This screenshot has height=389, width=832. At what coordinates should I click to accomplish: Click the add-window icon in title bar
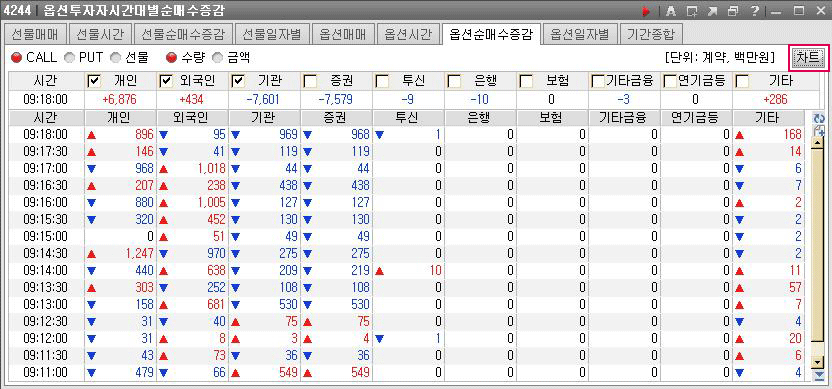pyautogui.click(x=691, y=10)
